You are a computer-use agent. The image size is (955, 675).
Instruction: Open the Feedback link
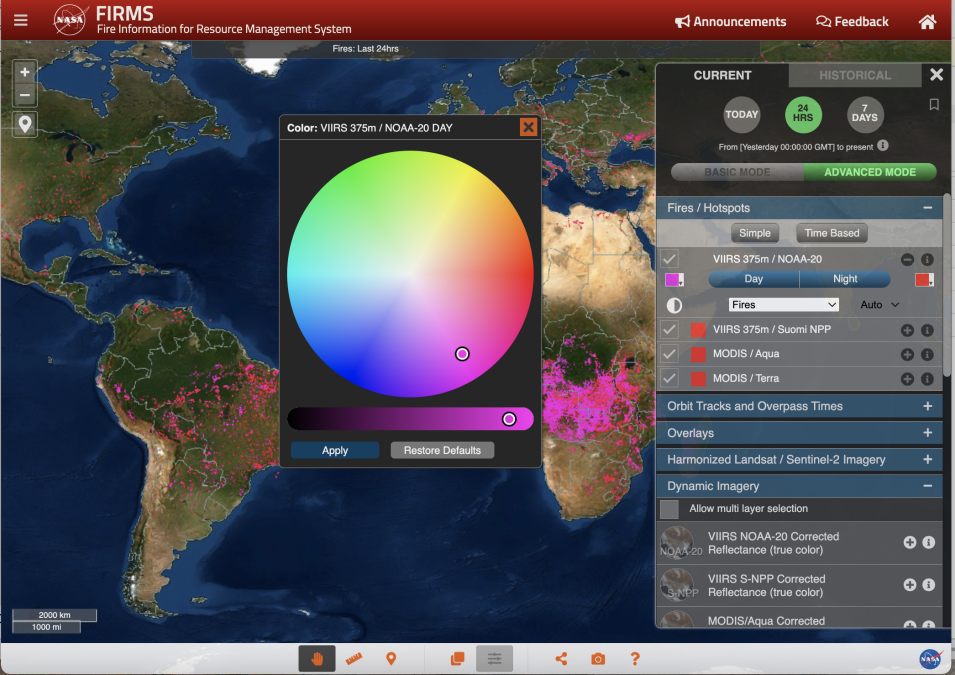852,22
